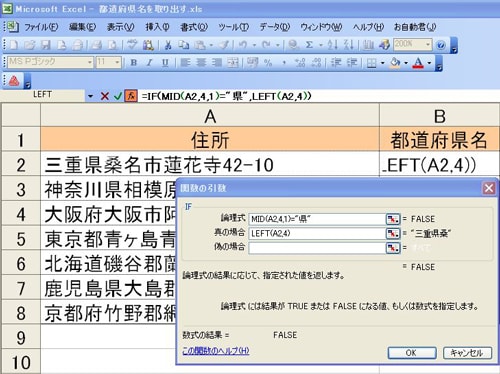Click the Copy icon in the toolbar
This screenshot has width=500, height=374.
point(184,45)
